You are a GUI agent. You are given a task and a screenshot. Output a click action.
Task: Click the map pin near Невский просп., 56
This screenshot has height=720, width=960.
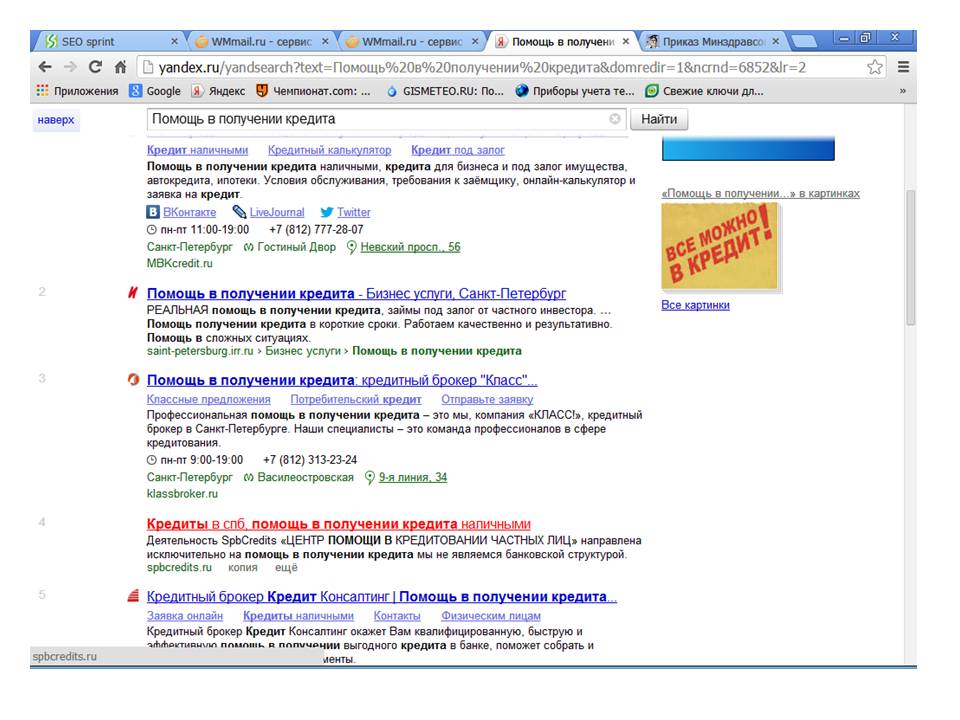351,247
